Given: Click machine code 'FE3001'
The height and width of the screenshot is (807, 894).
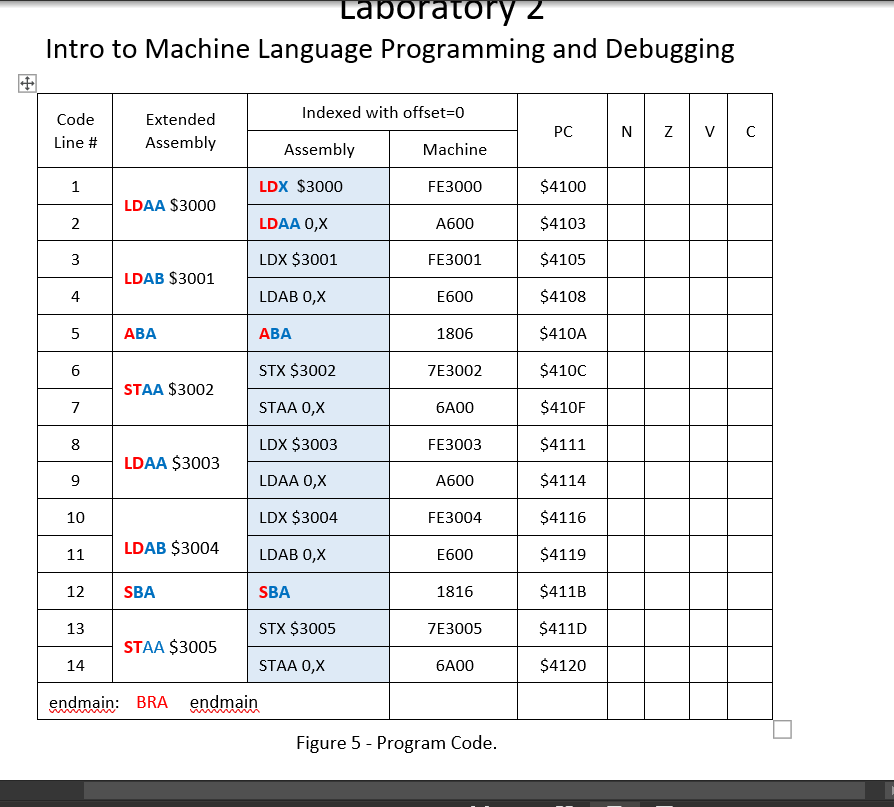Looking at the screenshot, I should pyautogui.click(x=454, y=259).
